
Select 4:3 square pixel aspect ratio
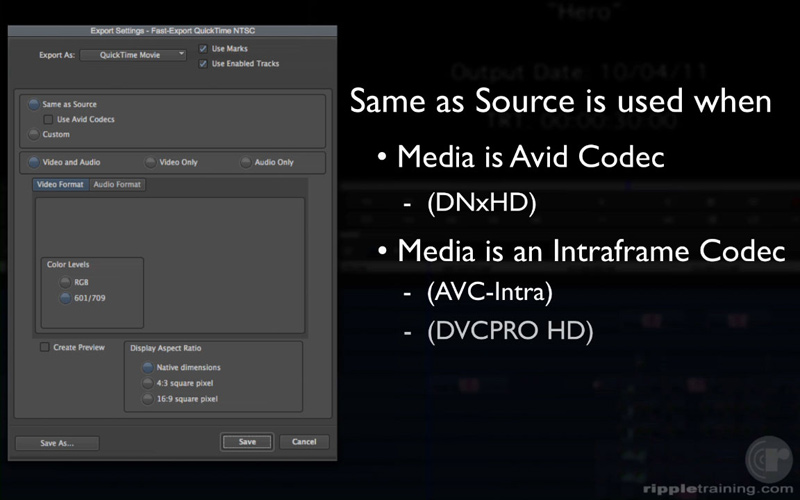147,383
